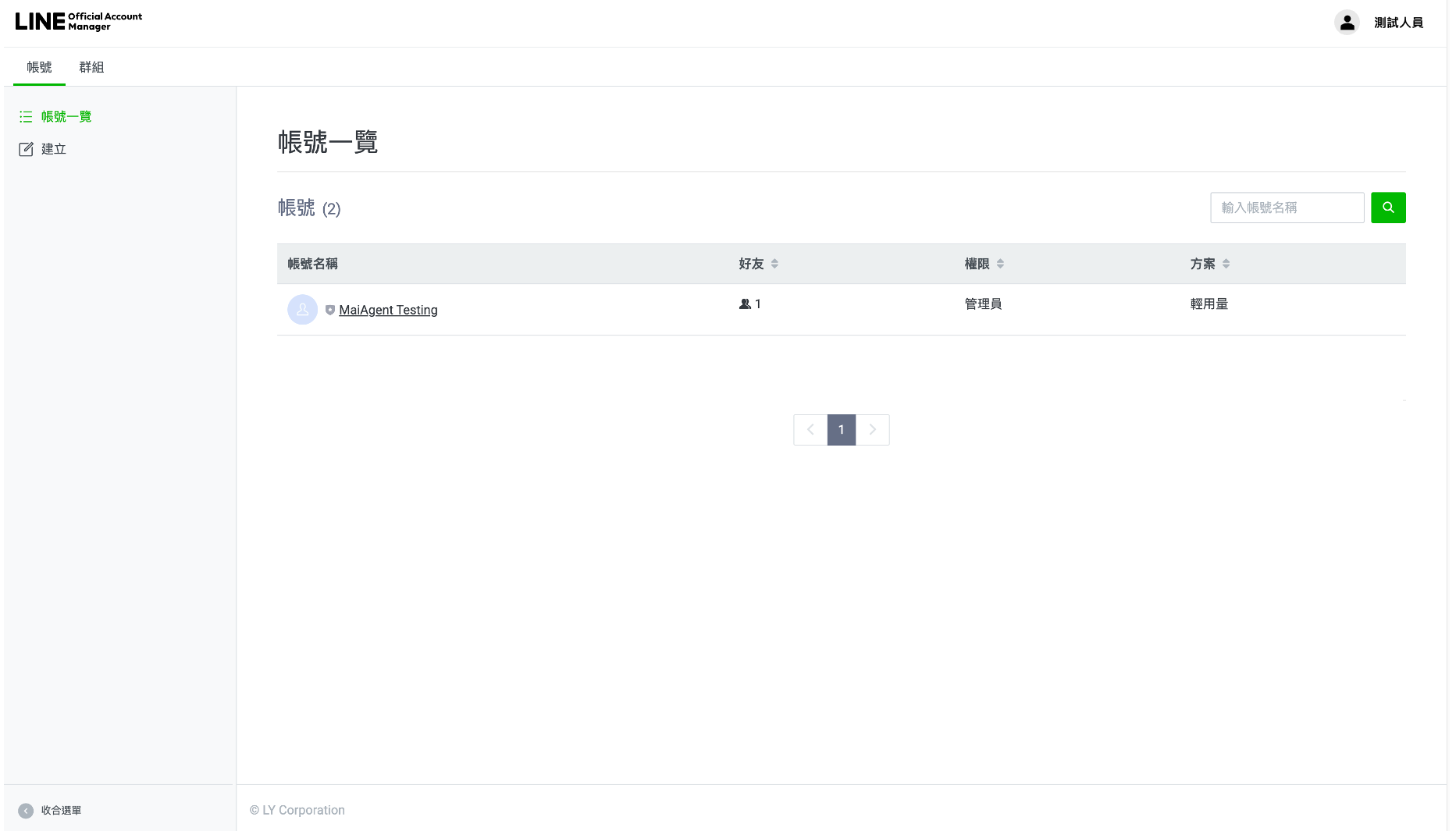Go to previous page in pagination
This screenshot has width=1456, height=831.
(810, 430)
